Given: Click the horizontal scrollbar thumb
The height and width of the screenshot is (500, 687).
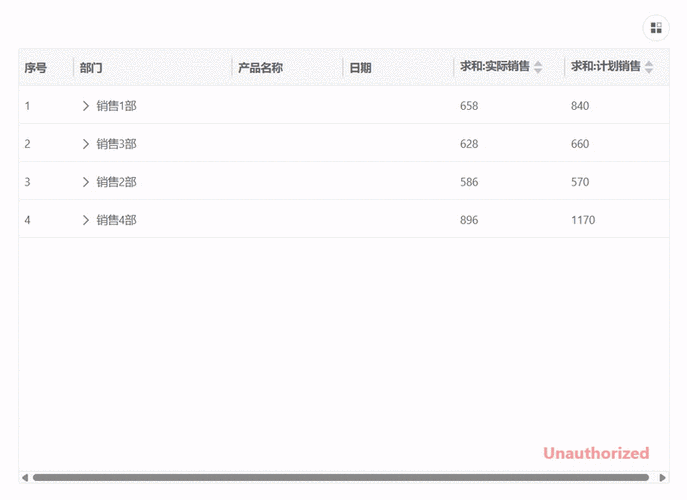Looking at the screenshot, I should 341,478.
